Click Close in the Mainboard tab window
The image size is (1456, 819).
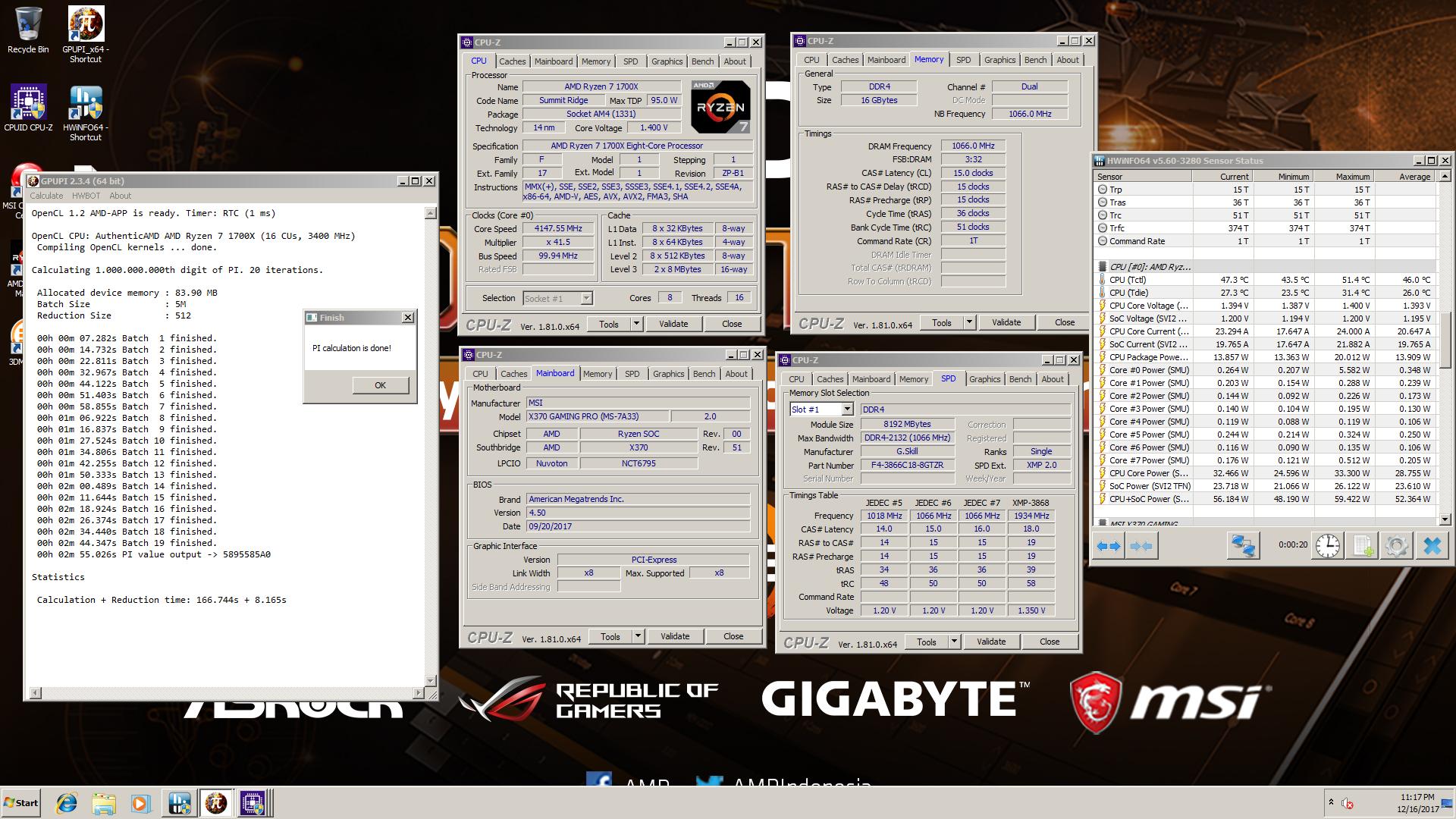(x=733, y=636)
